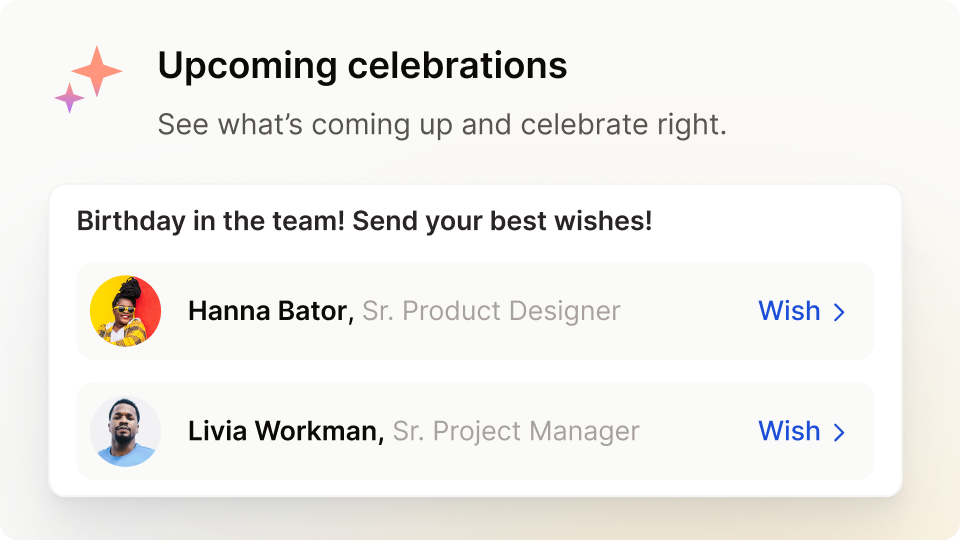The image size is (960, 541).
Task: Select the name Livia Workman
Action: (285, 431)
